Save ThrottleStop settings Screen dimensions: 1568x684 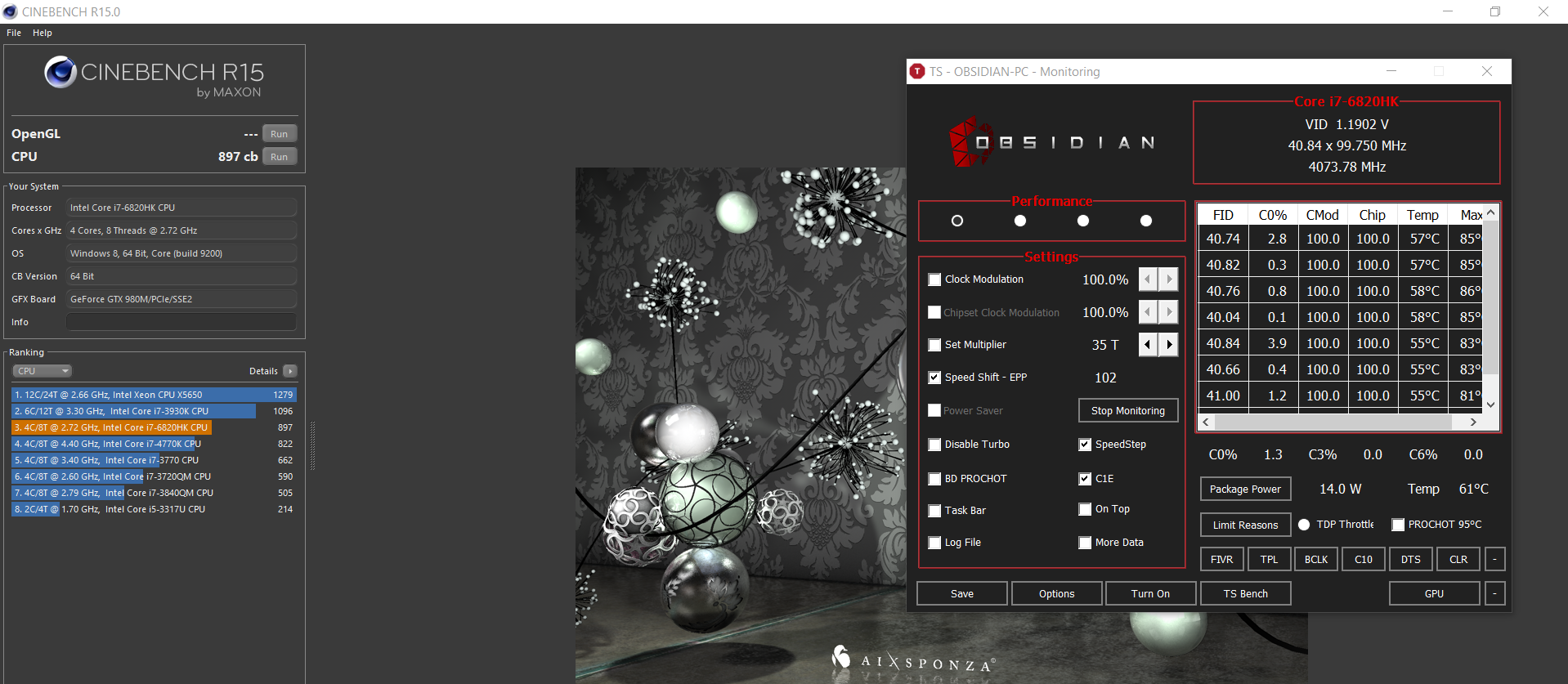coord(962,593)
